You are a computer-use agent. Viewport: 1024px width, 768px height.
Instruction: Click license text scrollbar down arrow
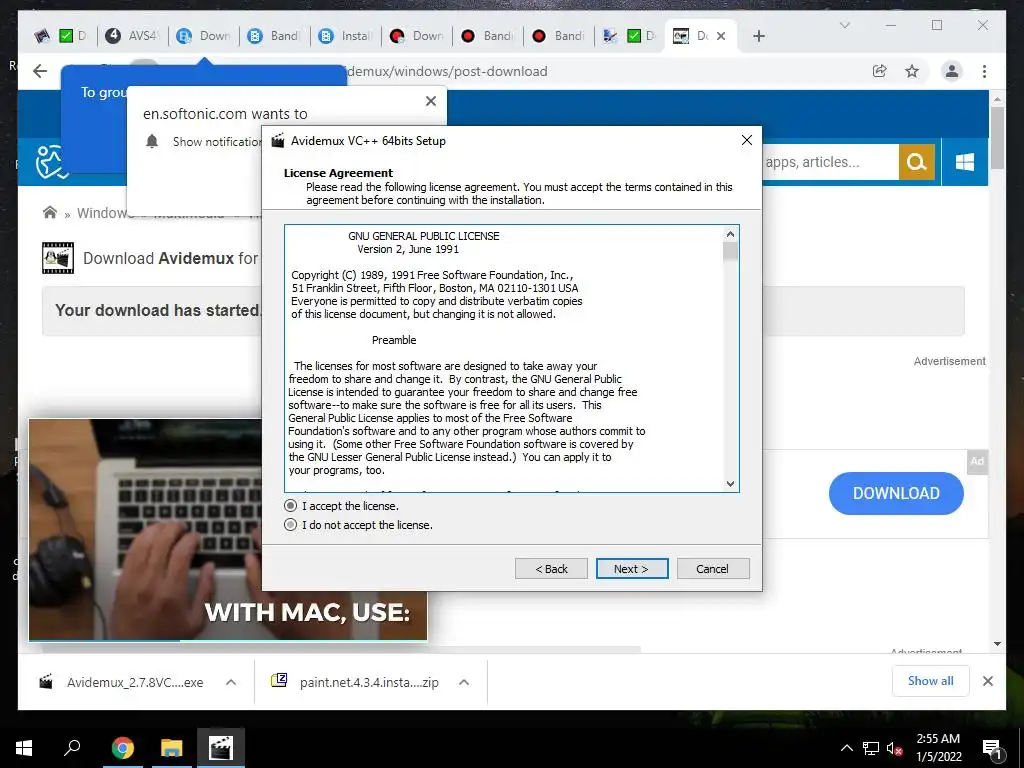pyautogui.click(x=730, y=483)
